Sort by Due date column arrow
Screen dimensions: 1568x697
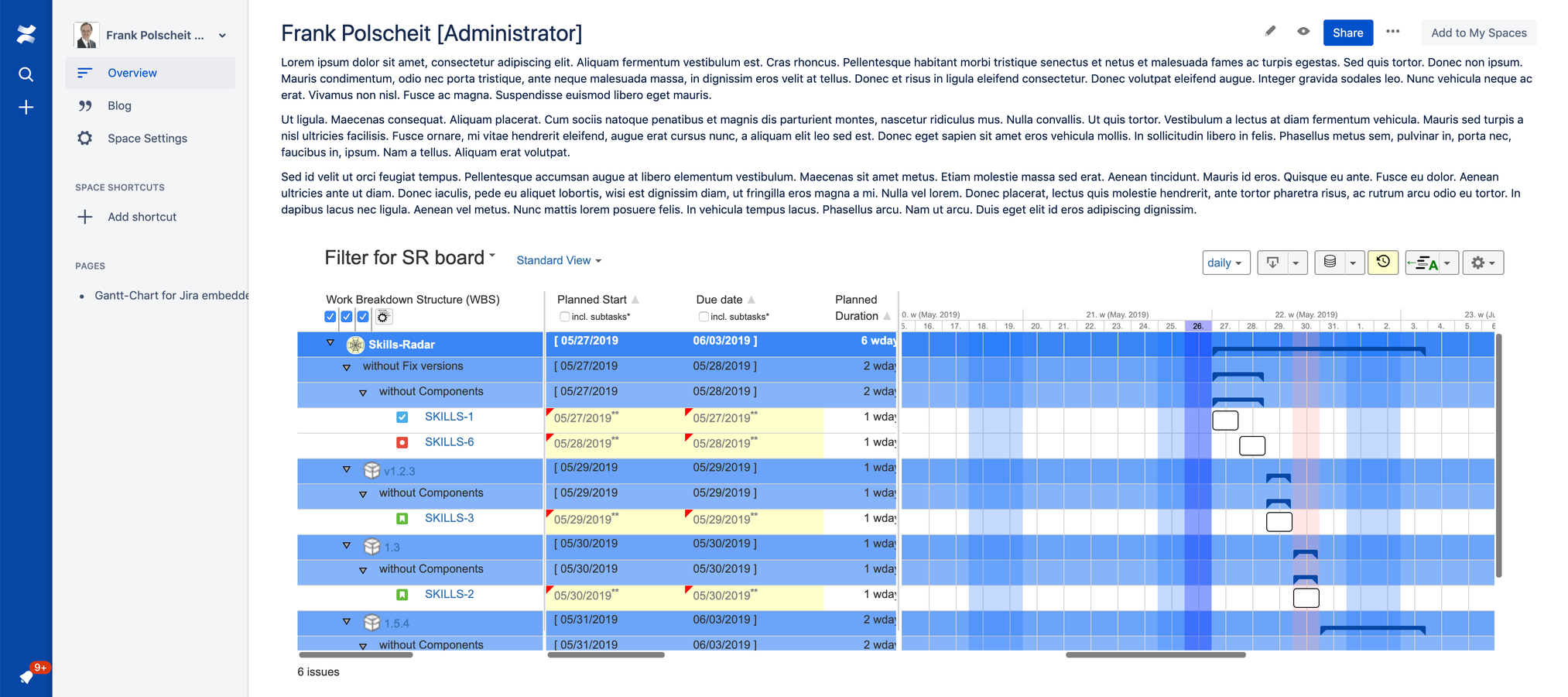point(751,300)
